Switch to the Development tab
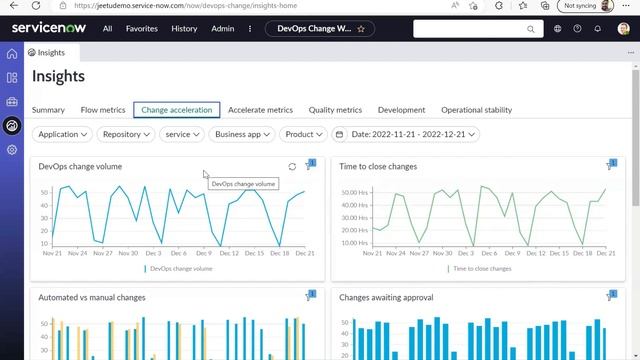640x360 pixels. pyautogui.click(x=401, y=110)
